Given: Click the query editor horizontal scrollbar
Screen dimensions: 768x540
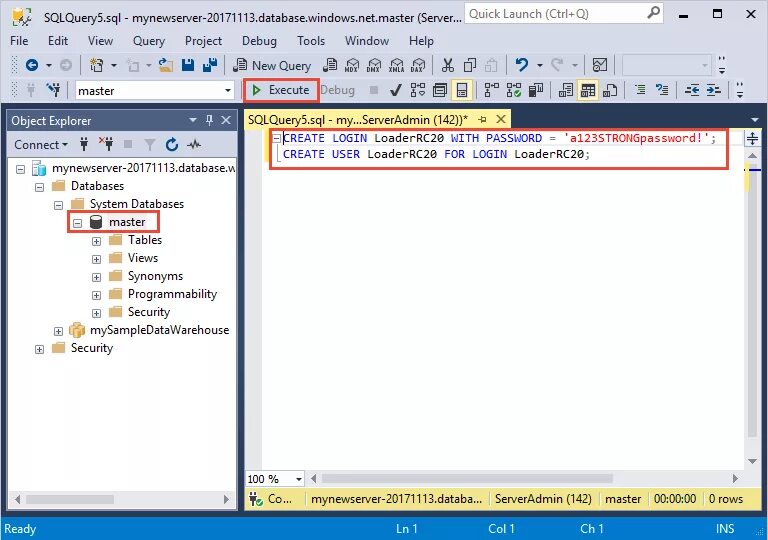Looking at the screenshot, I should click(x=467, y=478).
